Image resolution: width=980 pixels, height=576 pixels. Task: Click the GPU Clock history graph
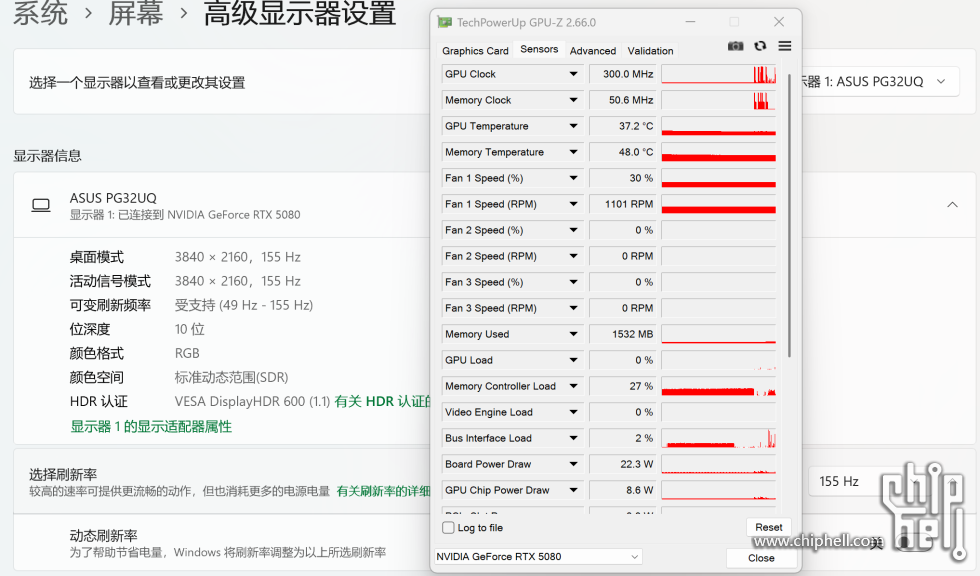click(719, 74)
